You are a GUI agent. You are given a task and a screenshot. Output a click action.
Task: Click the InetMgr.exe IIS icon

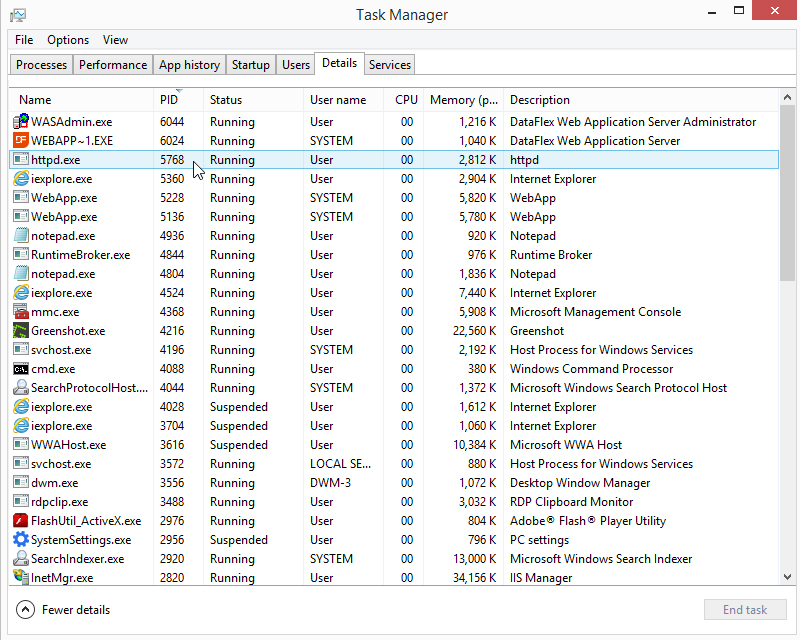pos(20,577)
